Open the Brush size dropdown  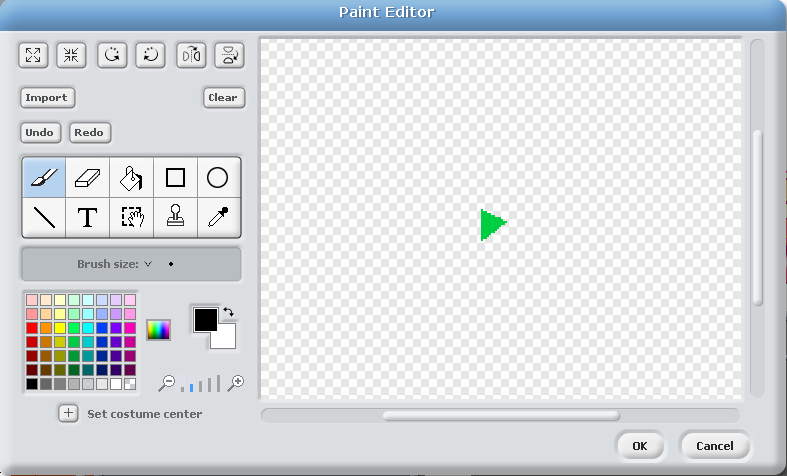tap(147, 265)
